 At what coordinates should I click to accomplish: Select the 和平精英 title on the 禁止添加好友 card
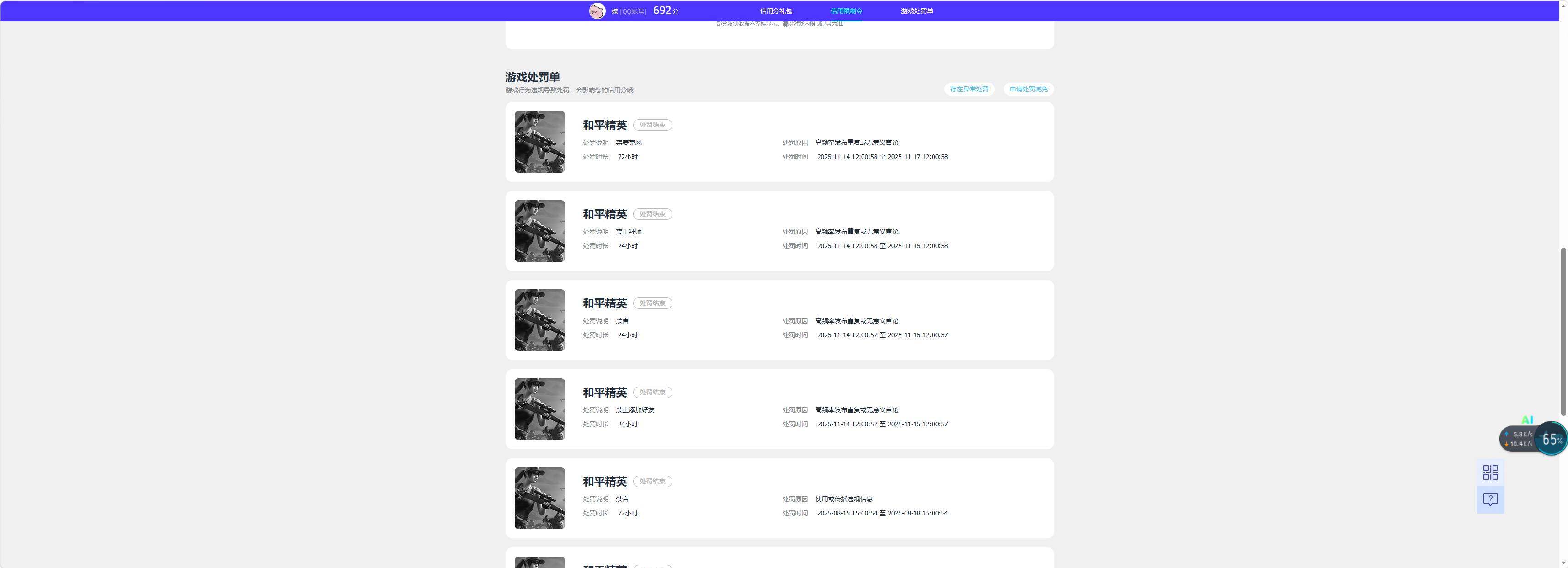(604, 392)
